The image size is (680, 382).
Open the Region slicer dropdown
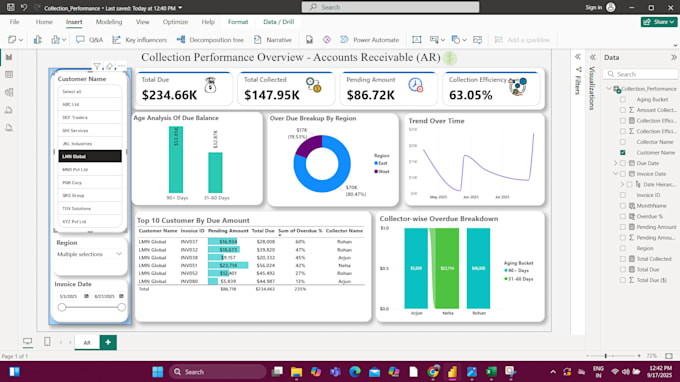[x=119, y=254]
